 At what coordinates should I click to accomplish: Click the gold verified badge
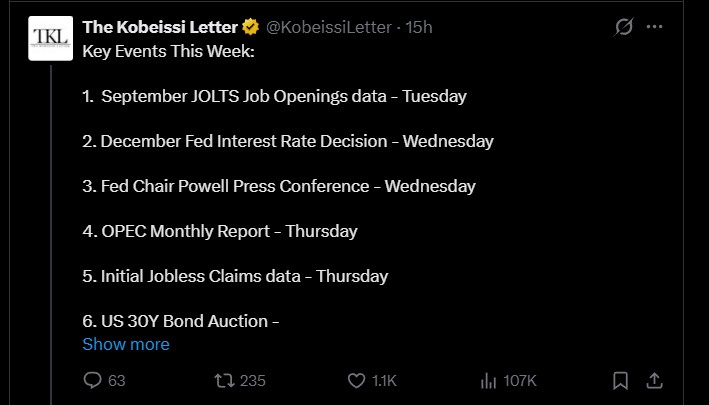click(x=251, y=27)
